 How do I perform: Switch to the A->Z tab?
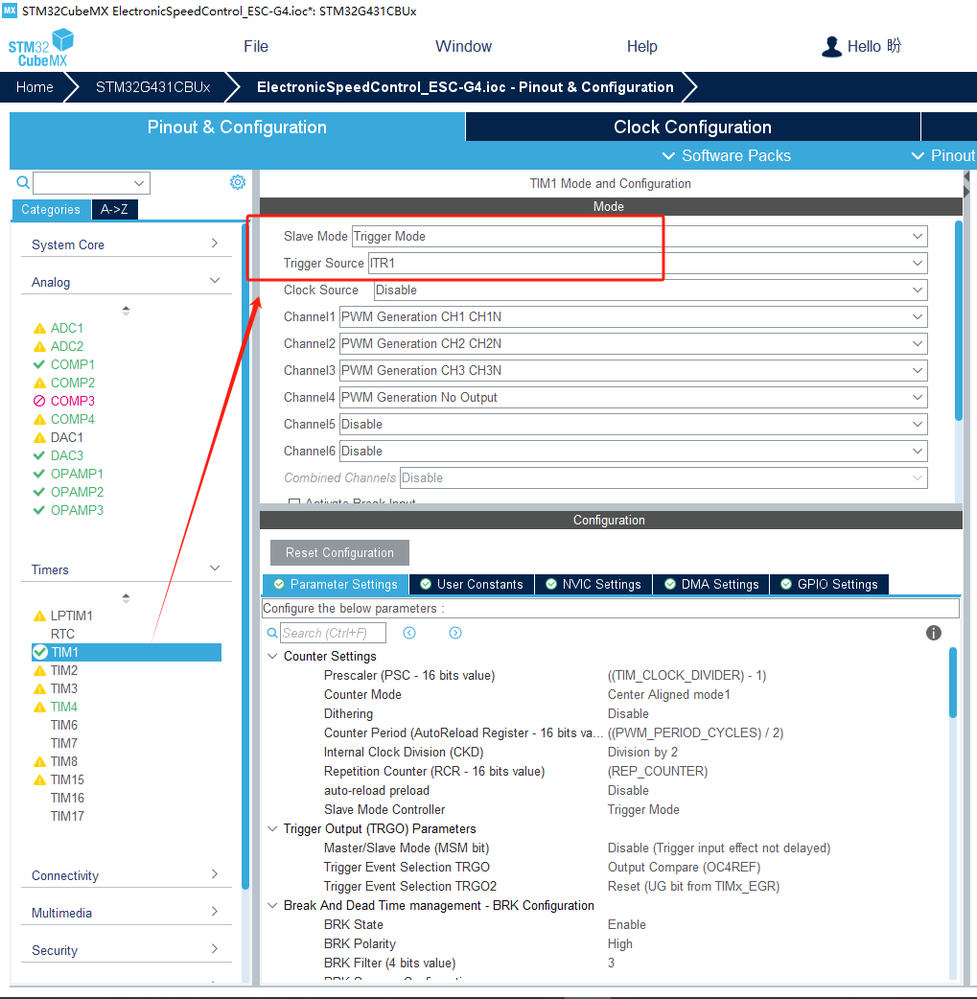coord(114,209)
